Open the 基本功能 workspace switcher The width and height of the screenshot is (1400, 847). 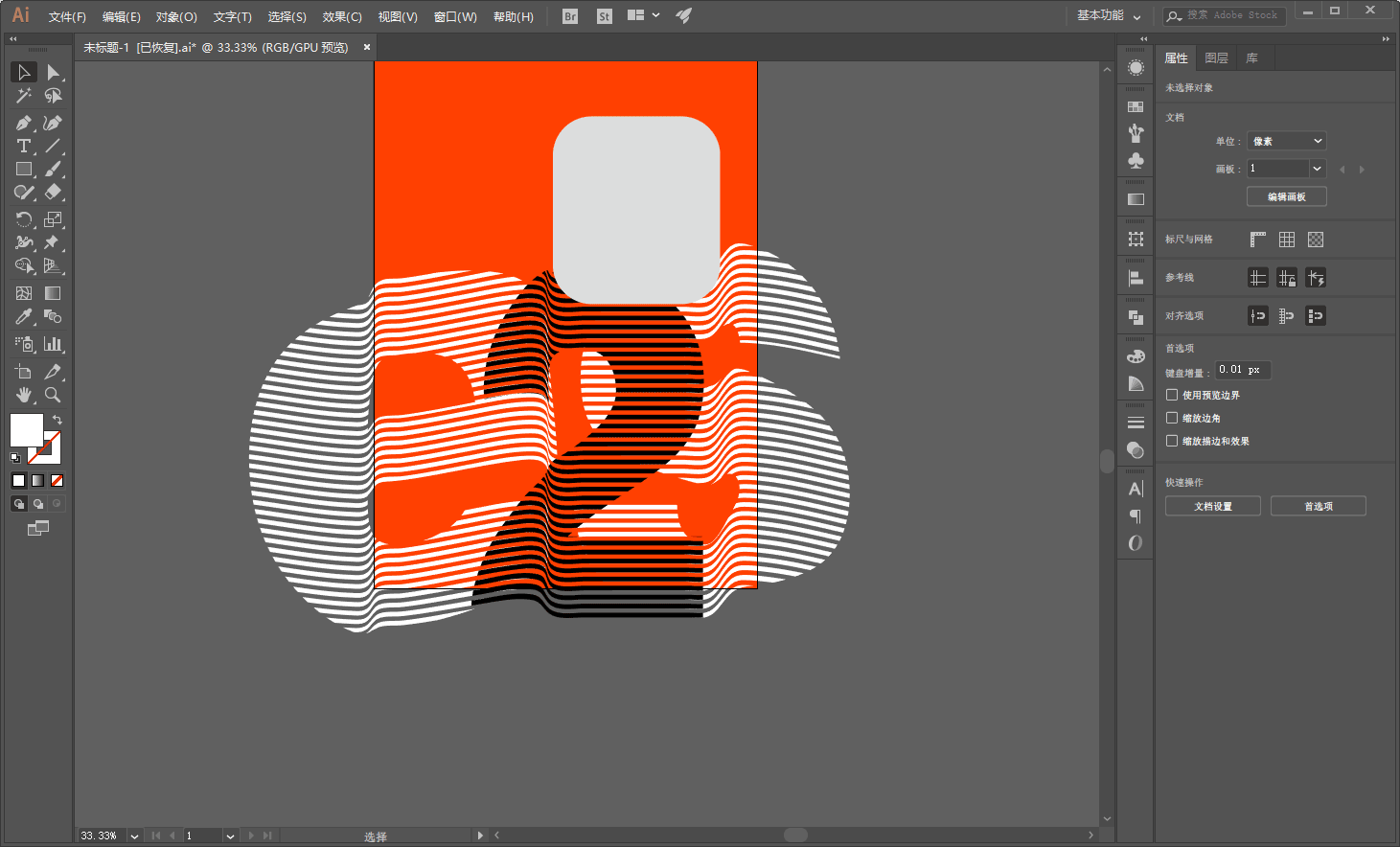click(1109, 15)
